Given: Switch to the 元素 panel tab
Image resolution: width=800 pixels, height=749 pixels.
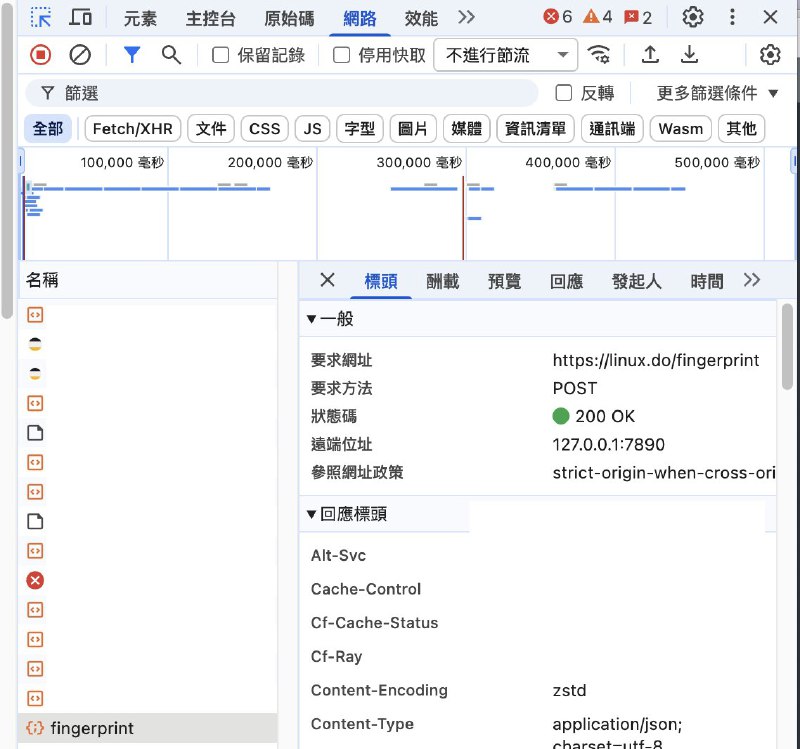Looking at the screenshot, I should [140, 16].
